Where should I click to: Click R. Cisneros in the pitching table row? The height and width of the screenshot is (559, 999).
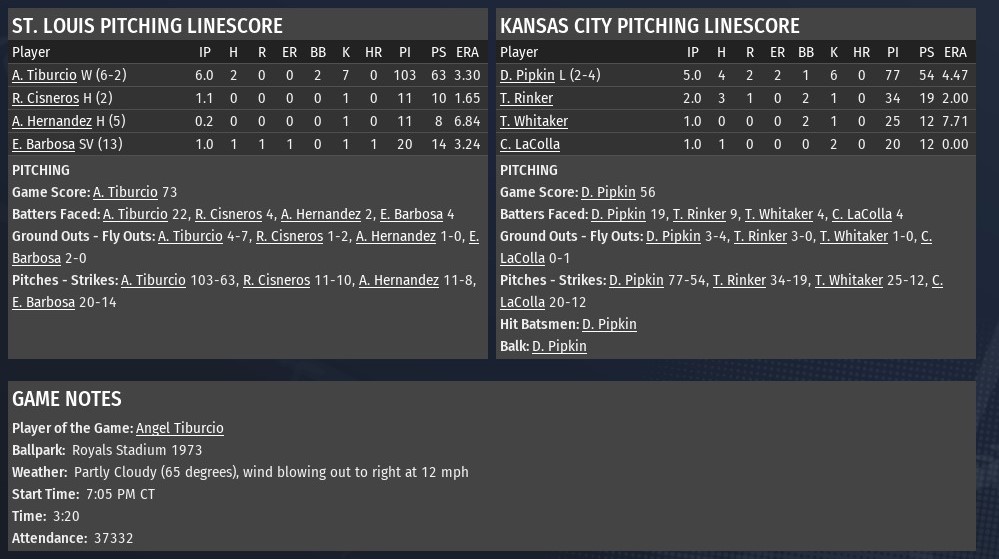click(x=45, y=98)
